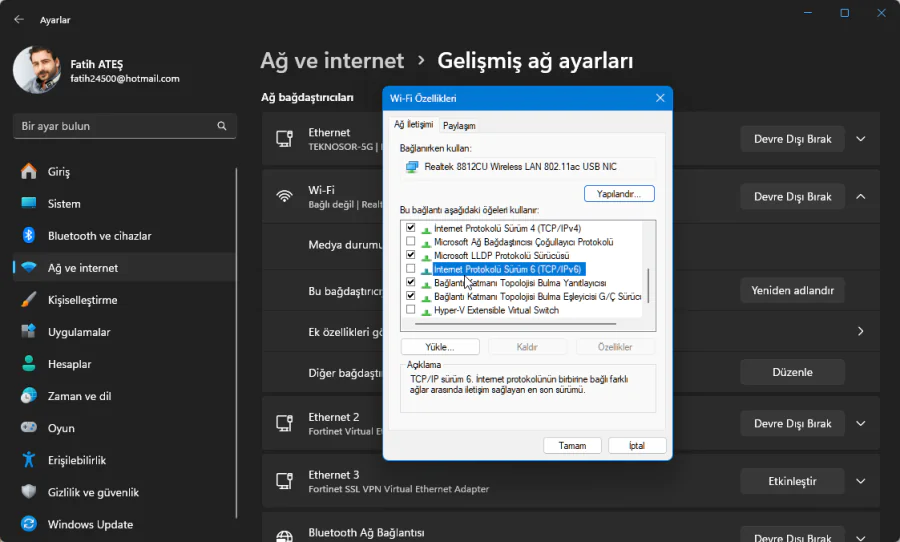Expand the Ethernet 2 adapter row
The image size is (900, 542).
pyautogui.click(x=861, y=424)
